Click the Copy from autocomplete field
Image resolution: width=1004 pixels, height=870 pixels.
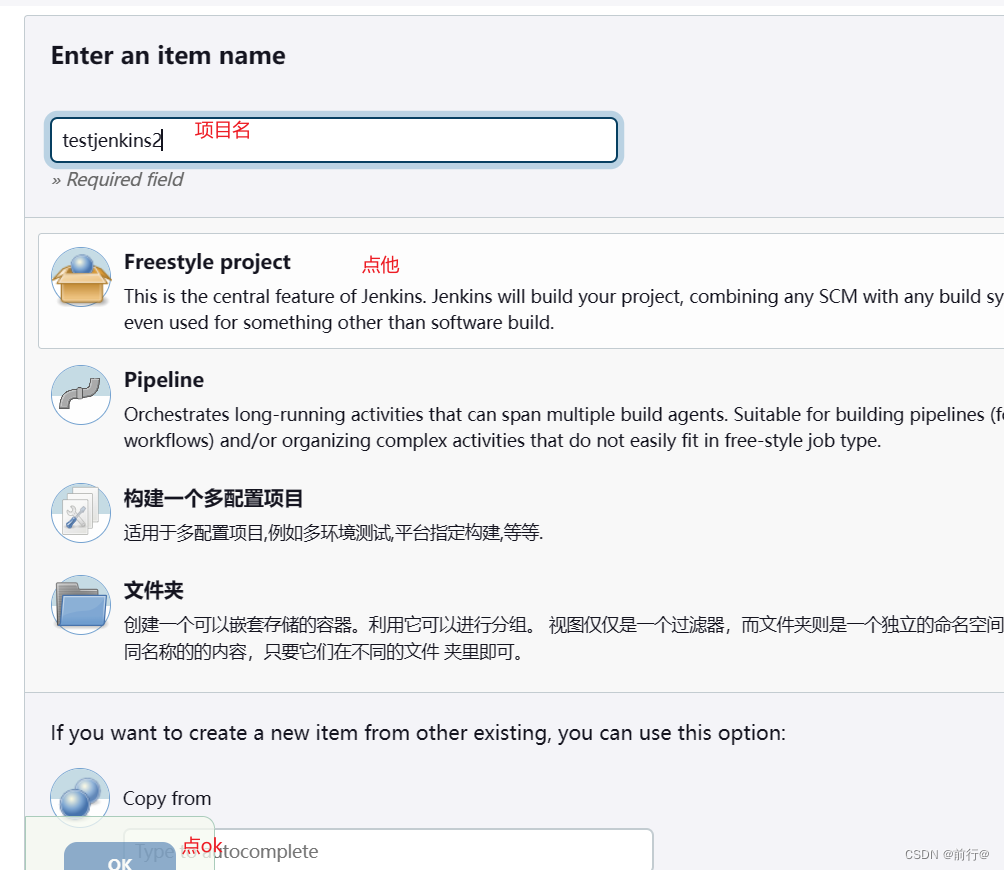[x=388, y=850]
